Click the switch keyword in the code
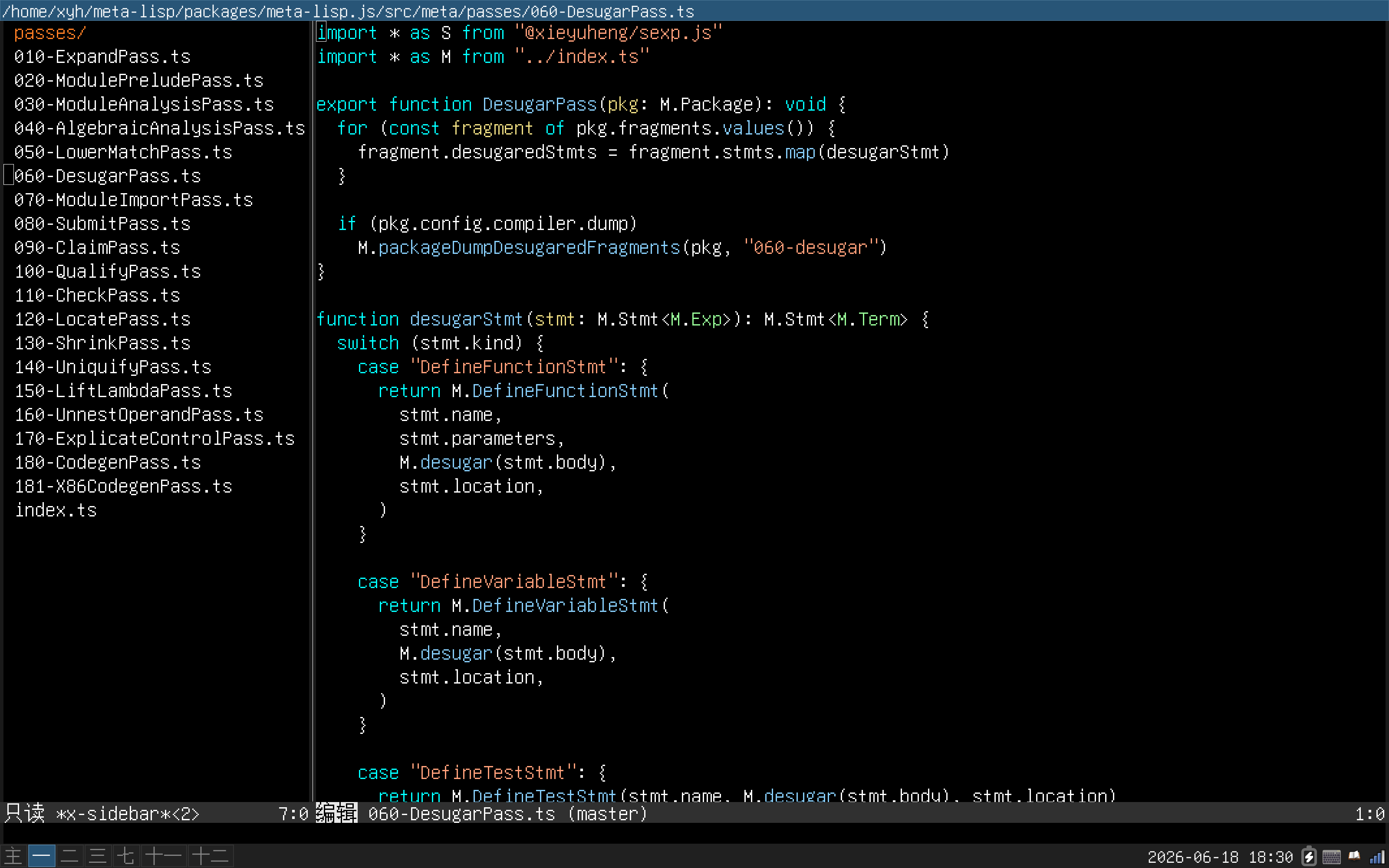 pos(368,343)
